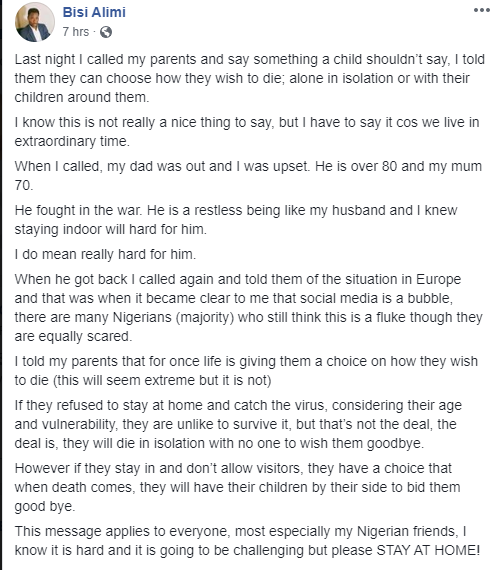The image size is (498, 570).
Task: Click the paragraph starting 'I know this is not'
Action: pyautogui.click(x=247, y=132)
